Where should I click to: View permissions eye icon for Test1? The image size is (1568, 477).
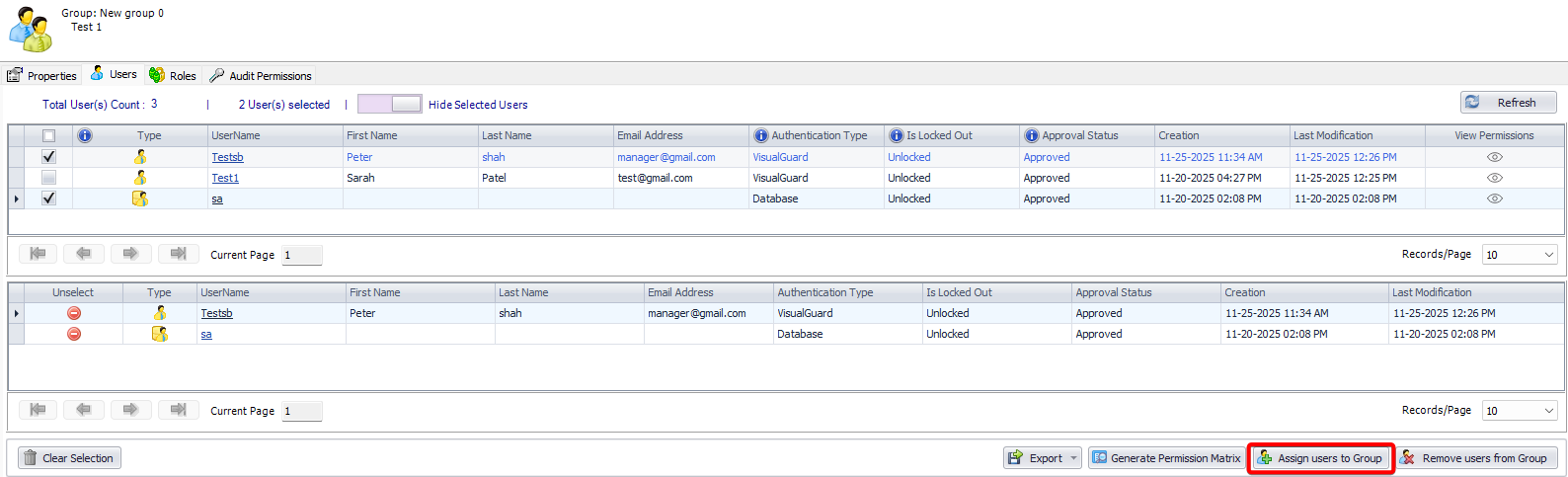point(1495,178)
